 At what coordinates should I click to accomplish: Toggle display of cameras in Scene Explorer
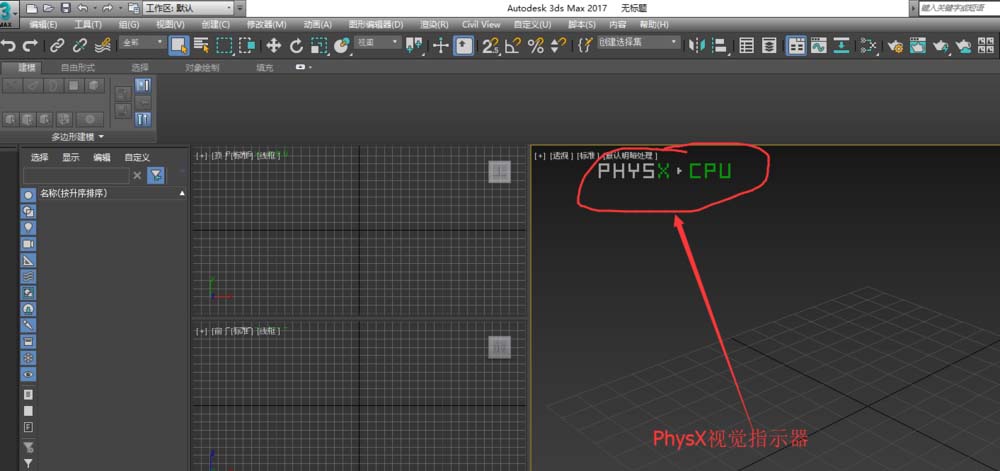pyautogui.click(x=28, y=243)
